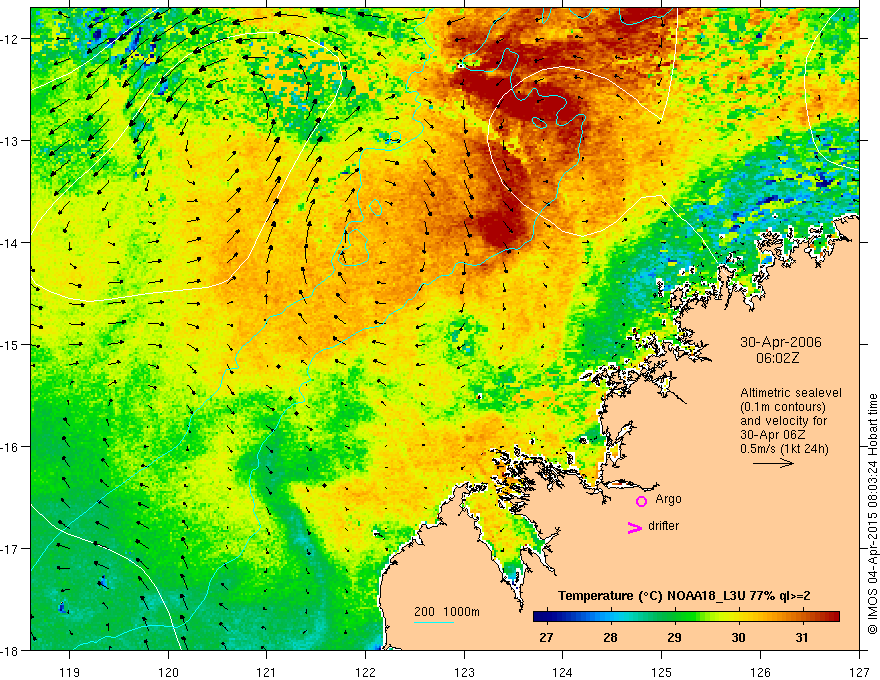Click the longitude axis label 123
The height and width of the screenshot is (680, 880).
coord(464,672)
